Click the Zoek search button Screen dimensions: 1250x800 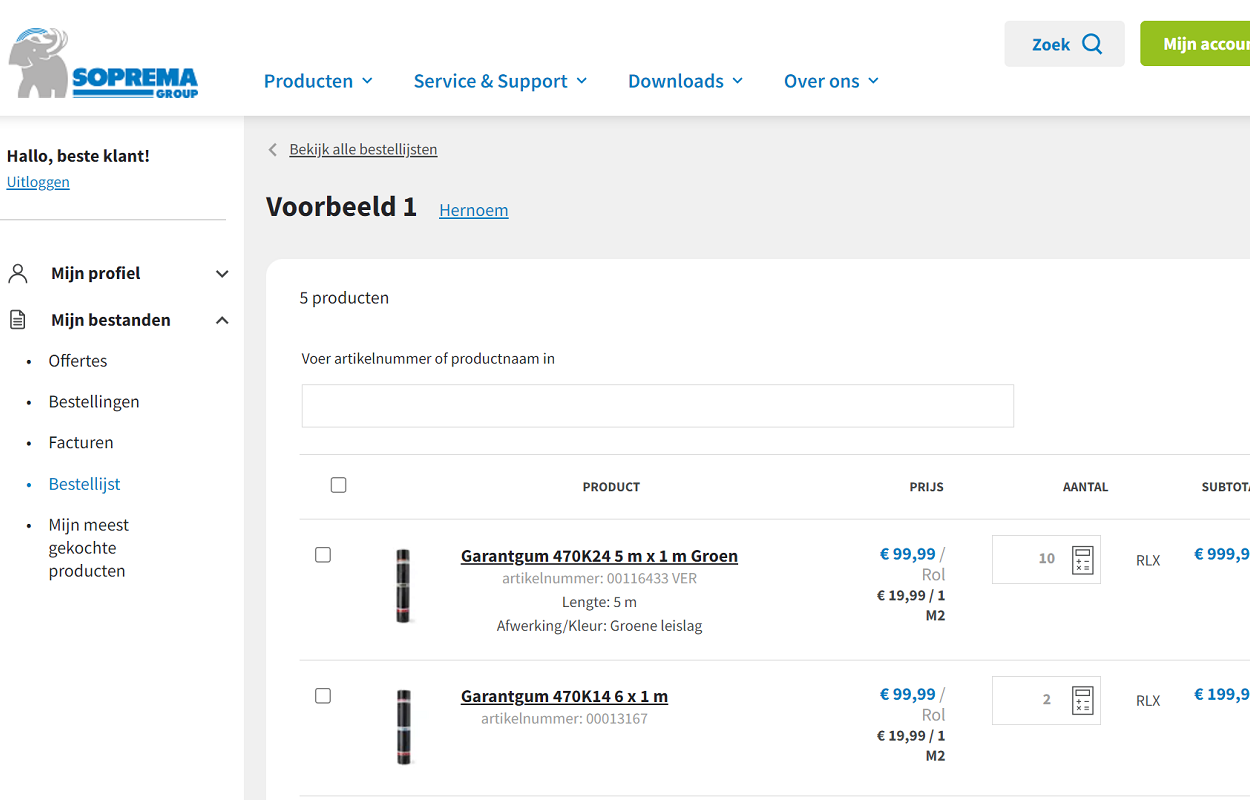1064,44
